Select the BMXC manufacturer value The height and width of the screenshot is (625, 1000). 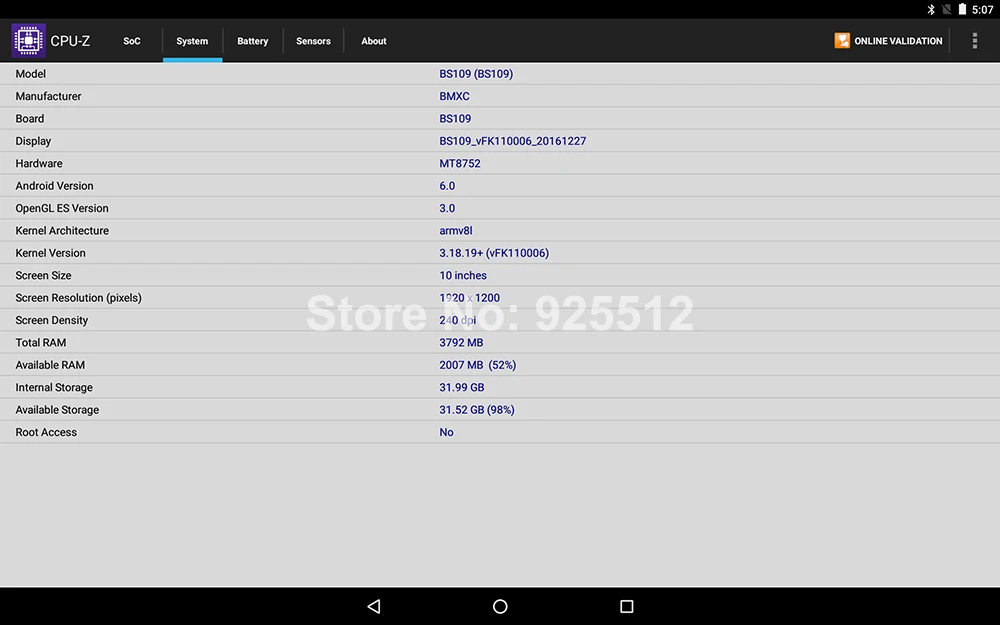click(x=454, y=96)
